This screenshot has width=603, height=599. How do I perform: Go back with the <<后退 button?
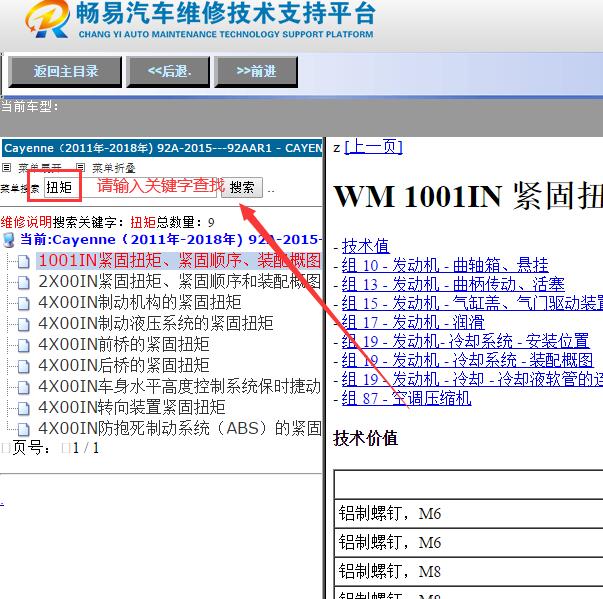tap(168, 72)
